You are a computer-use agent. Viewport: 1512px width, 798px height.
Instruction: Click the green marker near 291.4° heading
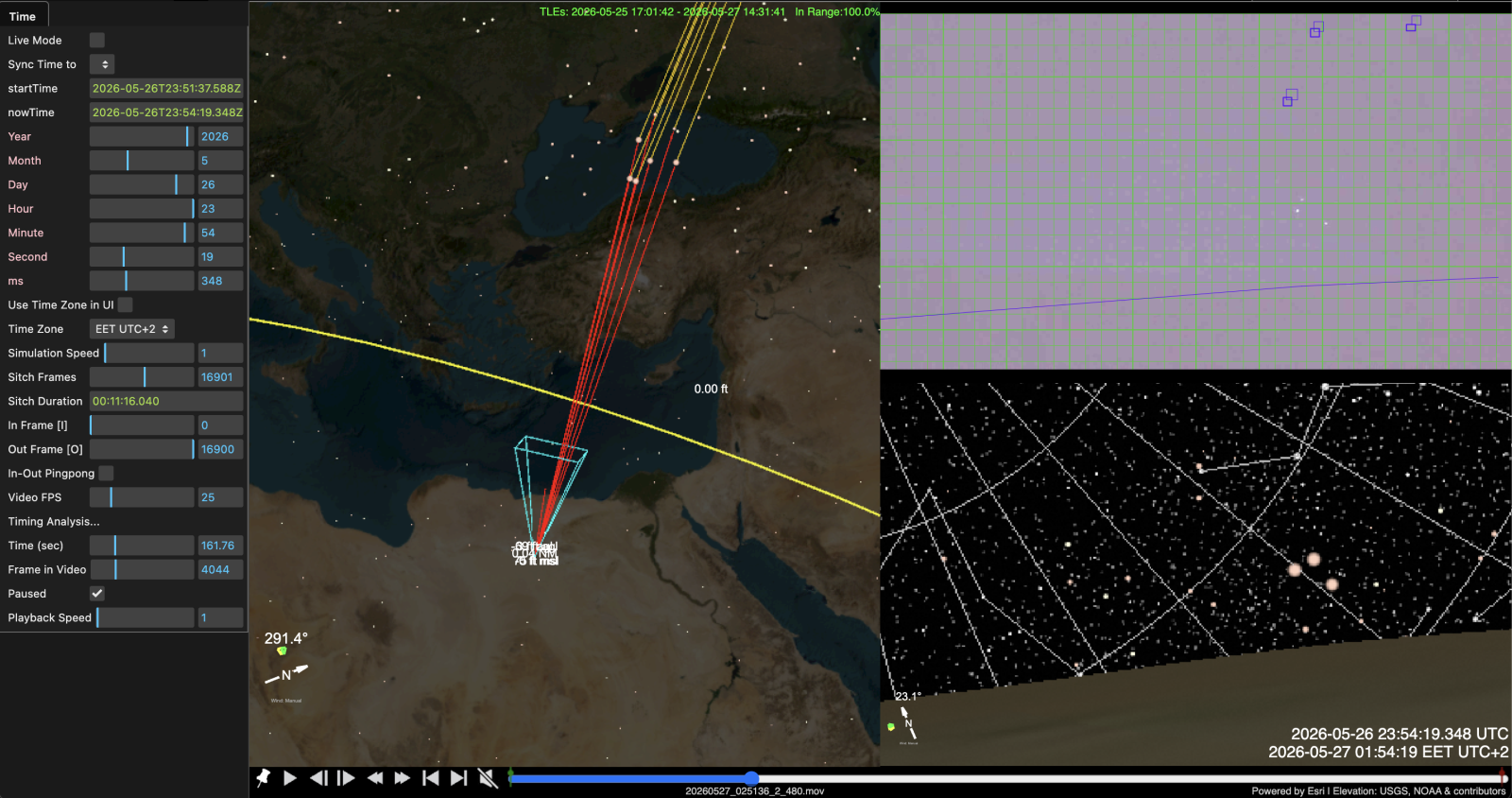coord(282,651)
